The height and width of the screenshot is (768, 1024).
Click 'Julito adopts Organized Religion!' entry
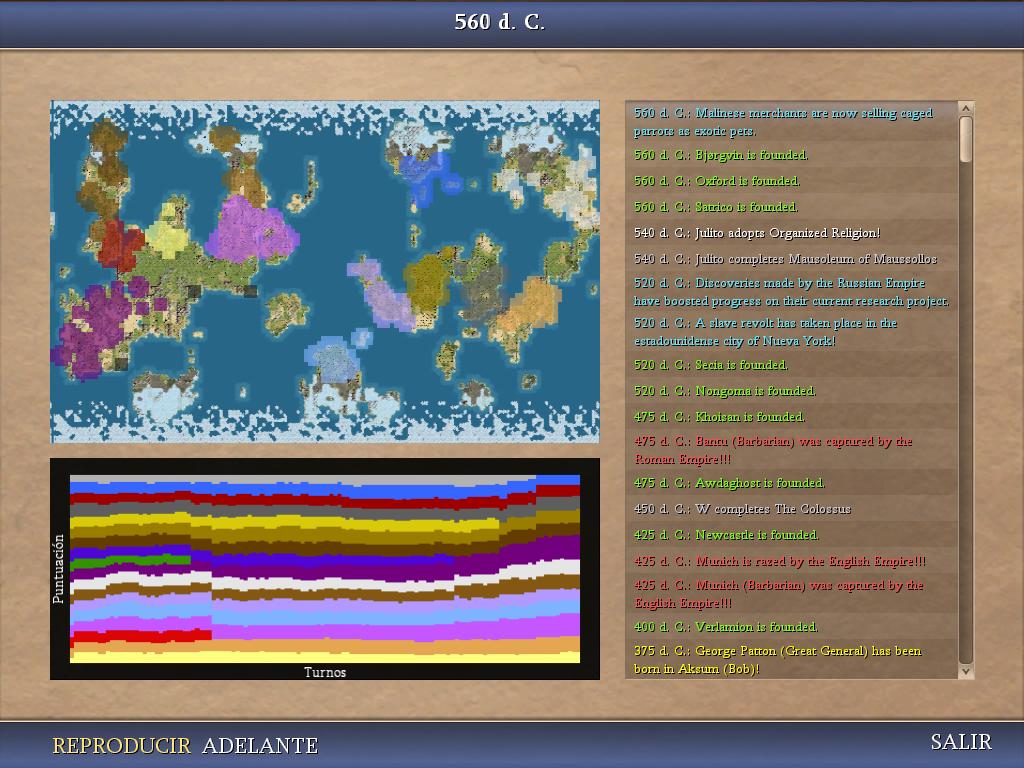[x=757, y=233]
